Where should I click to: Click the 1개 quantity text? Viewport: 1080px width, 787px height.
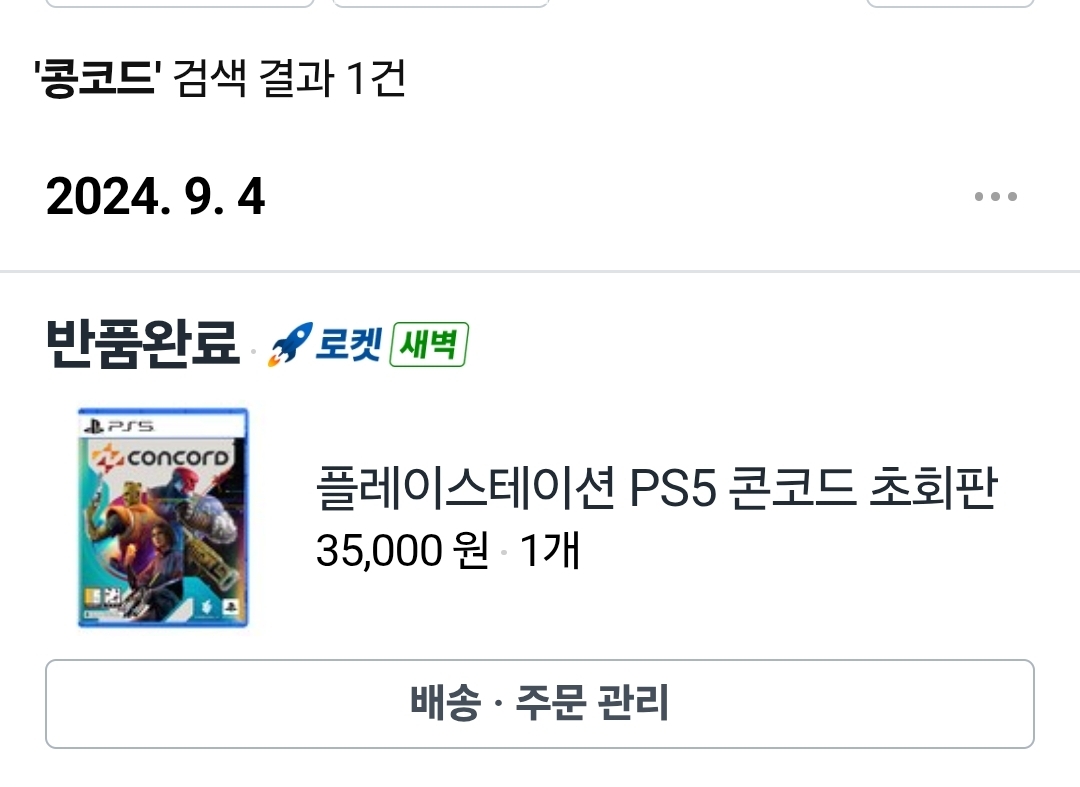pos(549,551)
